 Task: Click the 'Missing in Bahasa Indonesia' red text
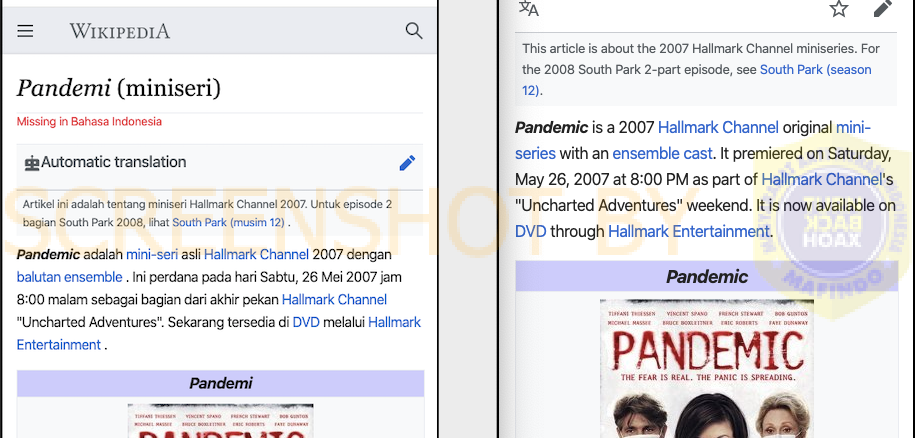pos(89,122)
